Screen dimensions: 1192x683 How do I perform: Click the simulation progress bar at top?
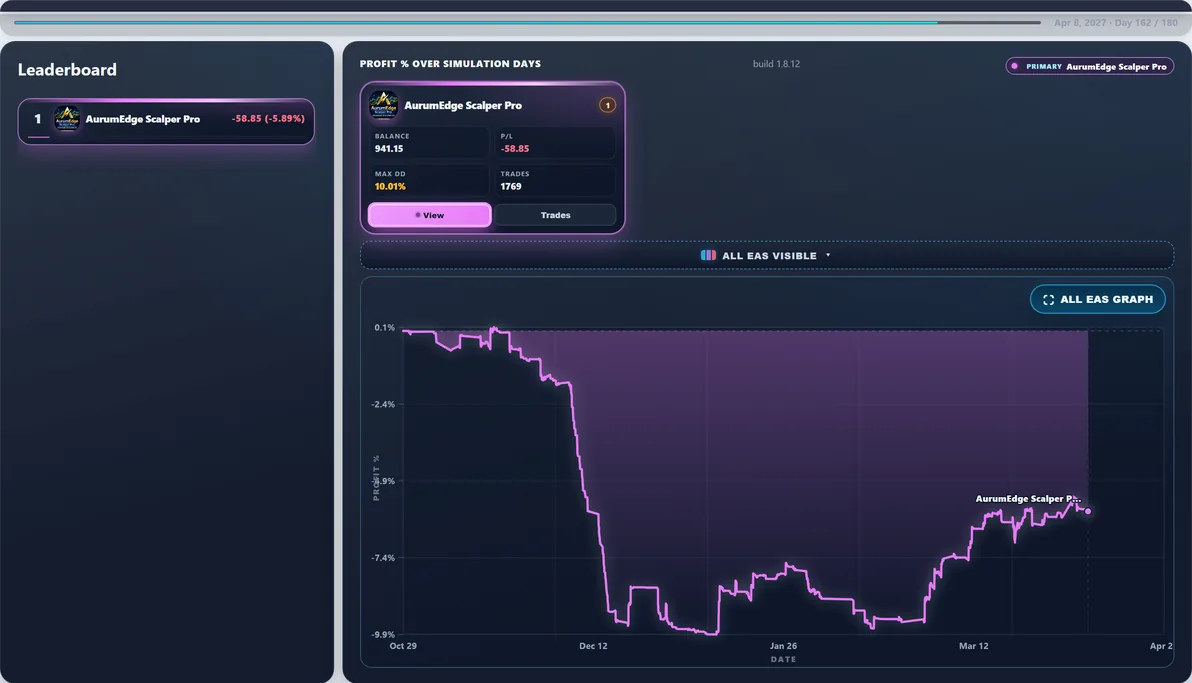point(528,23)
